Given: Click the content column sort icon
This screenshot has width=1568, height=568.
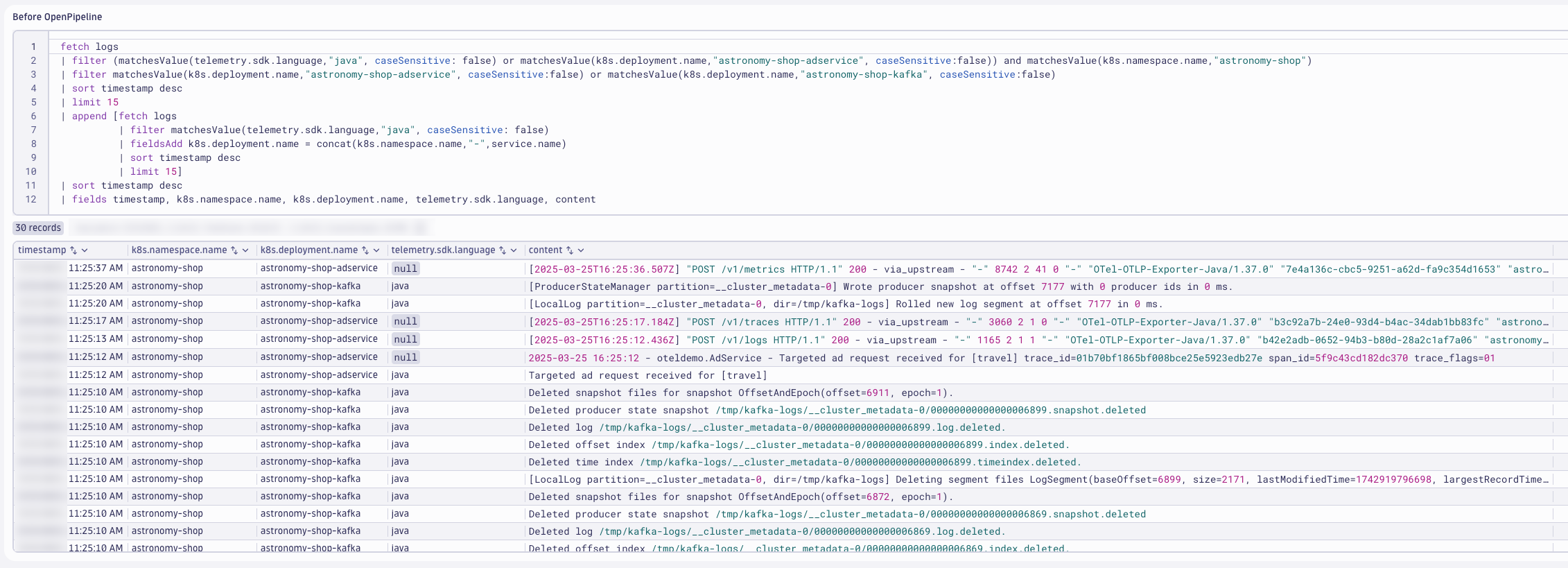Looking at the screenshot, I should (x=570, y=250).
